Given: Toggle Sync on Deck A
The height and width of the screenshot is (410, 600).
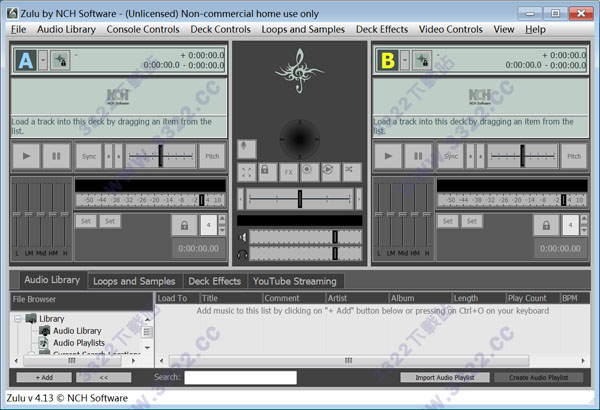Looking at the screenshot, I should tap(89, 156).
